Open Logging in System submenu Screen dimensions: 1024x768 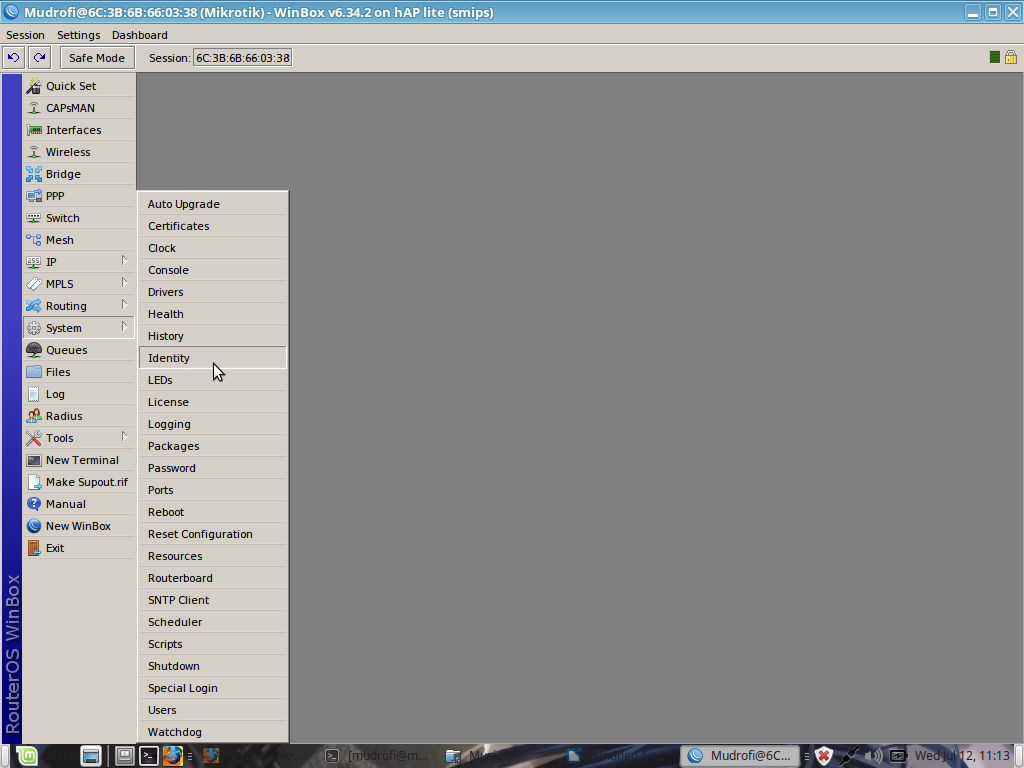click(x=213, y=424)
